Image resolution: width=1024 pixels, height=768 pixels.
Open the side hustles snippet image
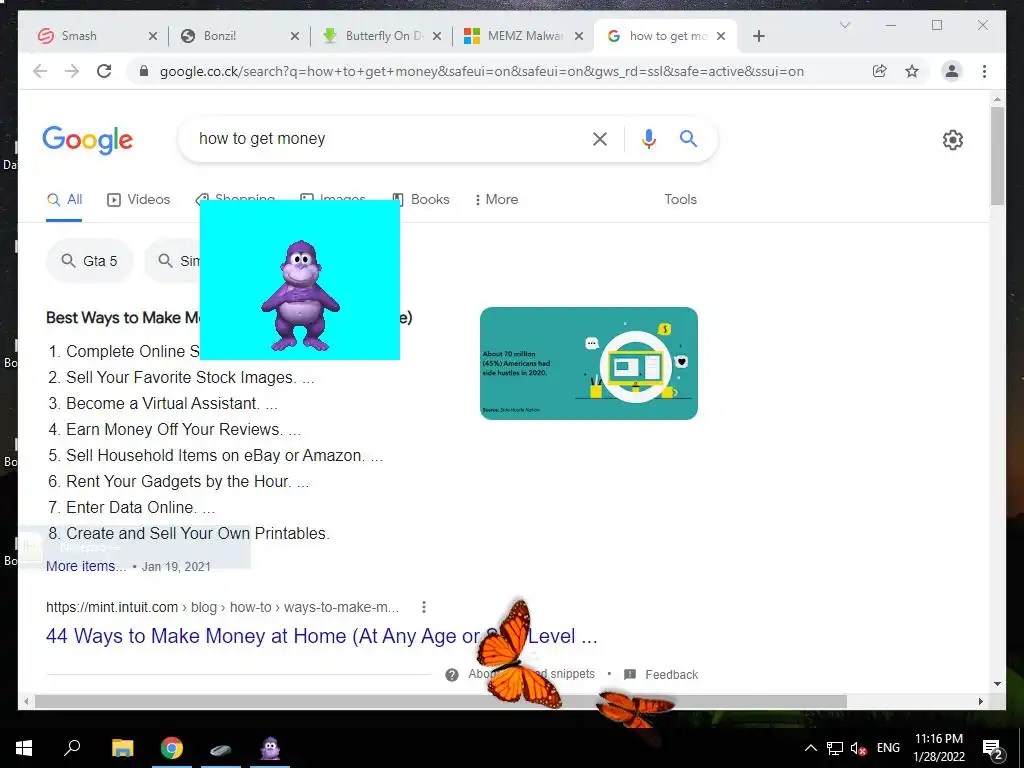588,363
